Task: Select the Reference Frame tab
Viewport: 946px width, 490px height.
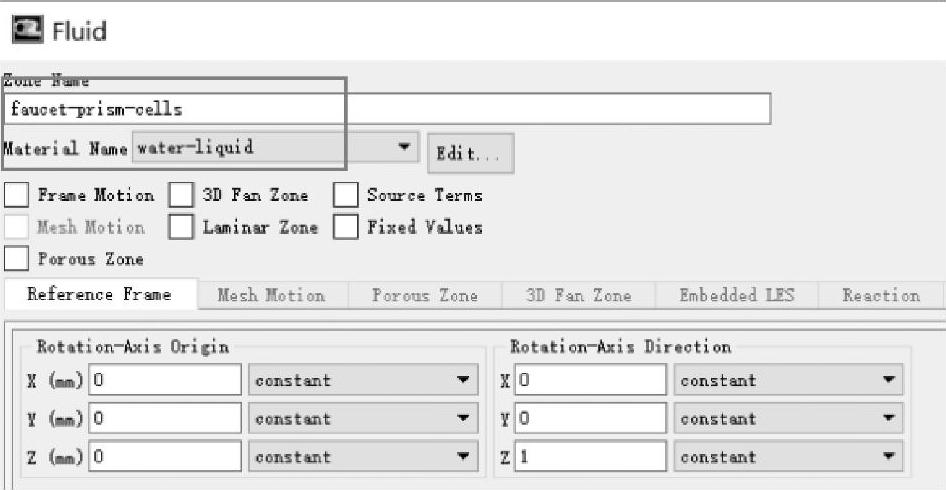Action: click(x=99, y=295)
